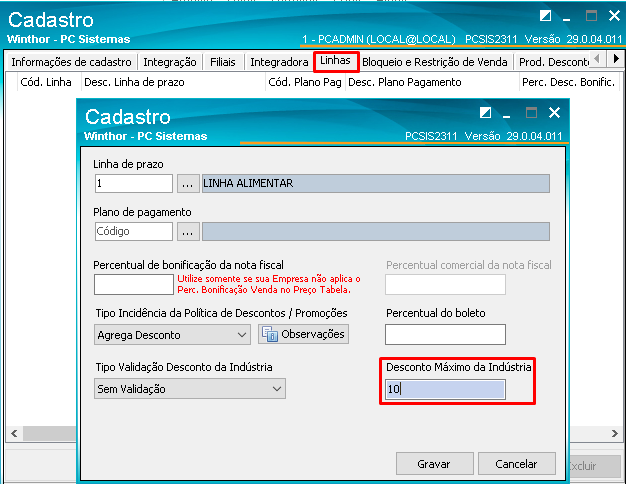Click the Plano de pagamento description field
The width and height of the screenshot is (626, 484).
pyautogui.click(x=376, y=231)
